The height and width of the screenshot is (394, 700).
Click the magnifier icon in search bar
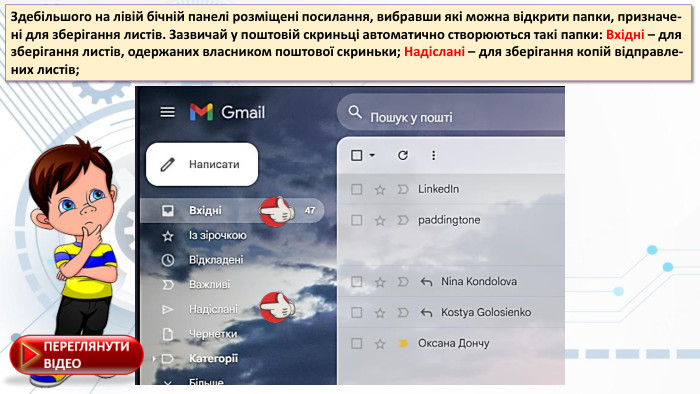[x=355, y=112]
